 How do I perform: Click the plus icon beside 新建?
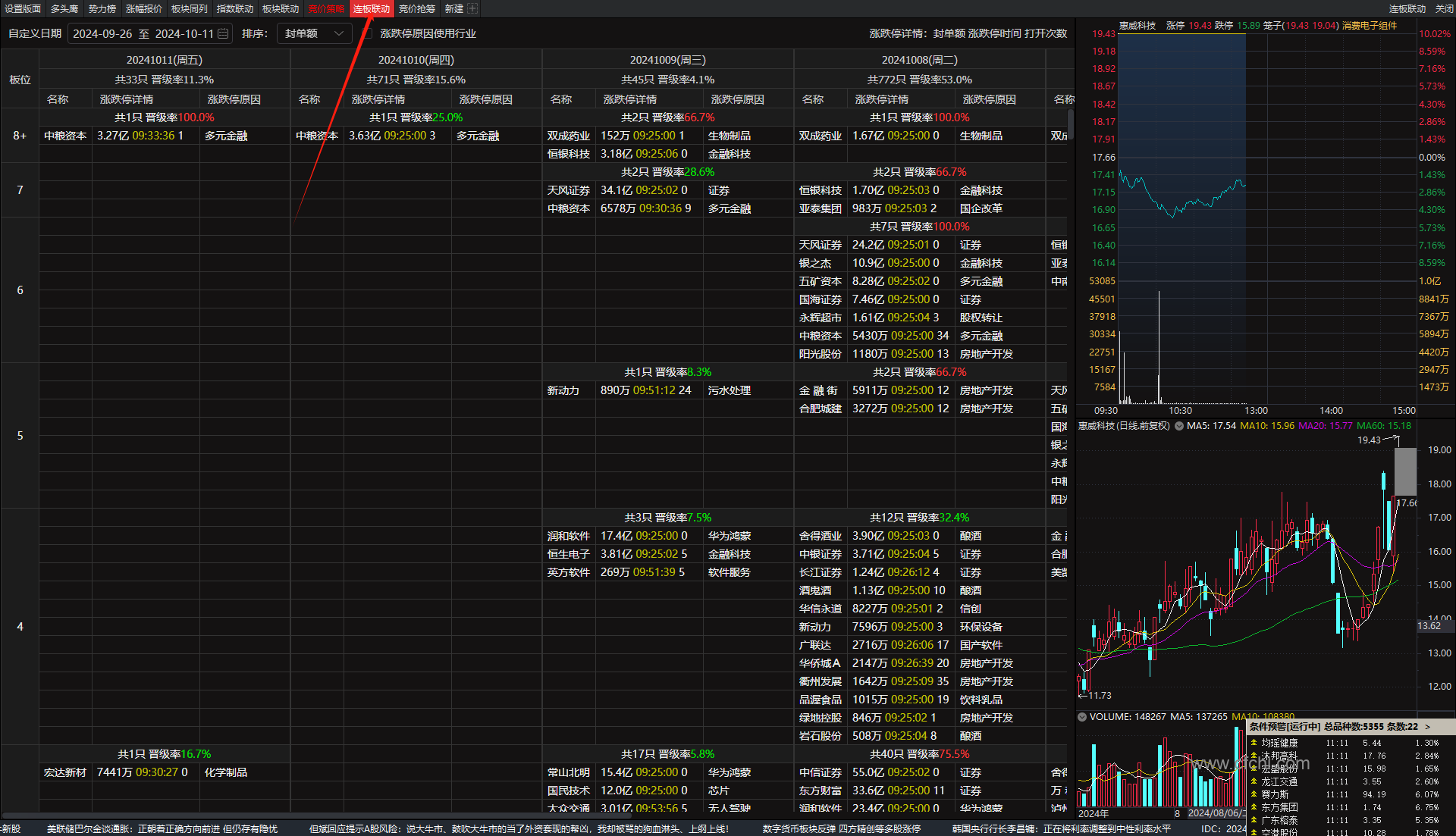472,9
